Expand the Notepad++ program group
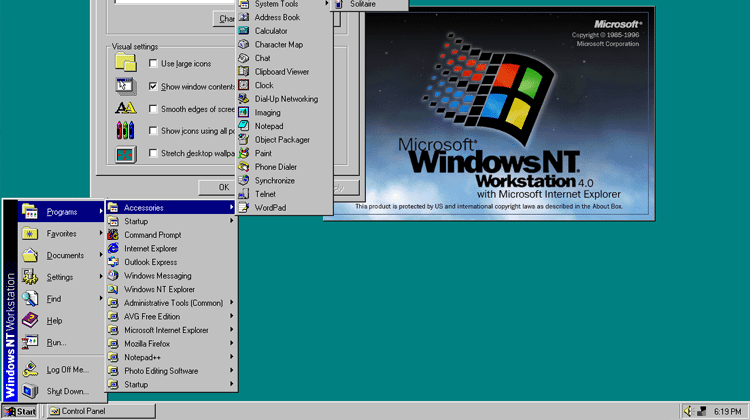 (171, 357)
